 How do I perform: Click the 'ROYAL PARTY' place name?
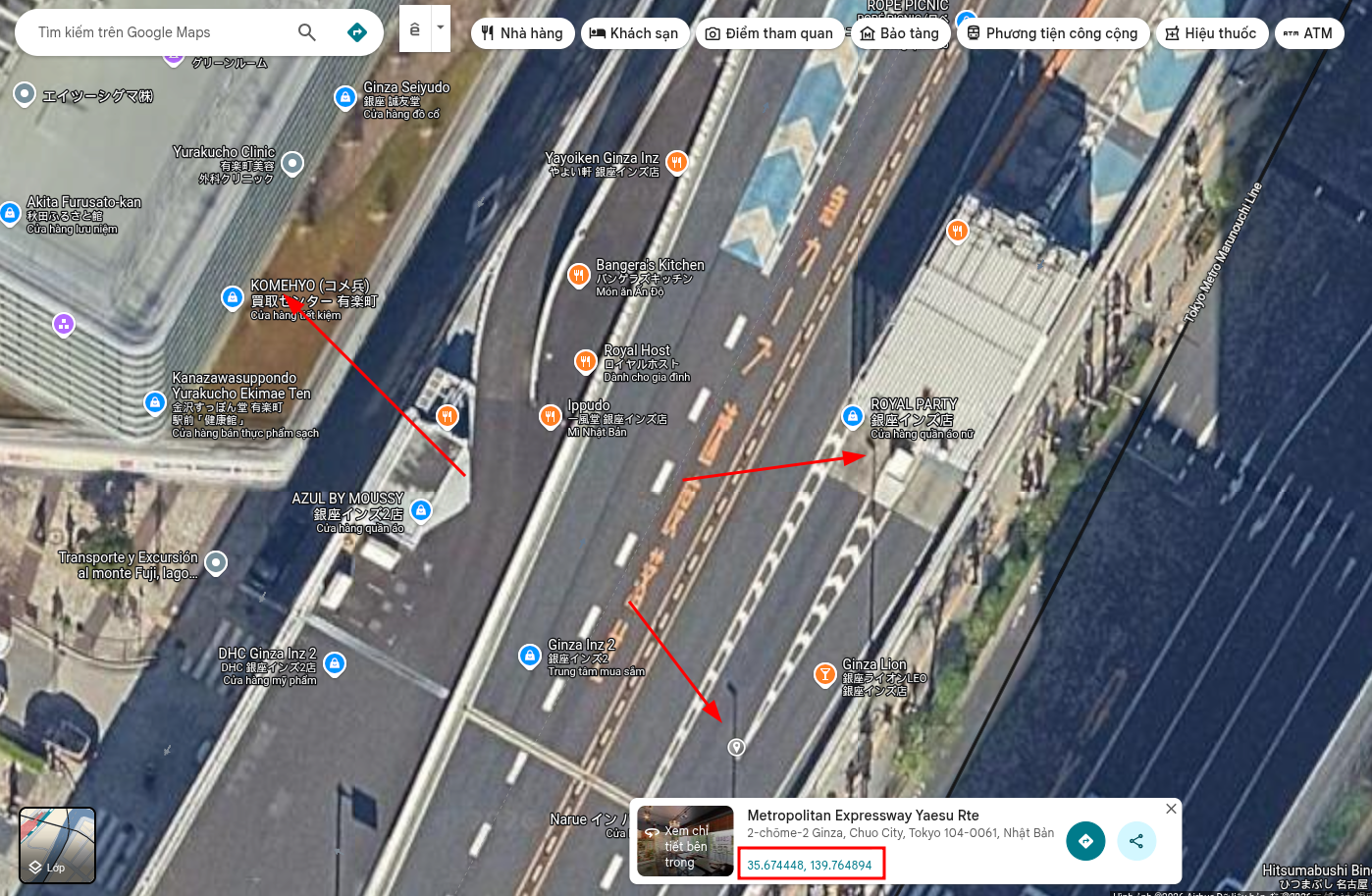[914, 404]
